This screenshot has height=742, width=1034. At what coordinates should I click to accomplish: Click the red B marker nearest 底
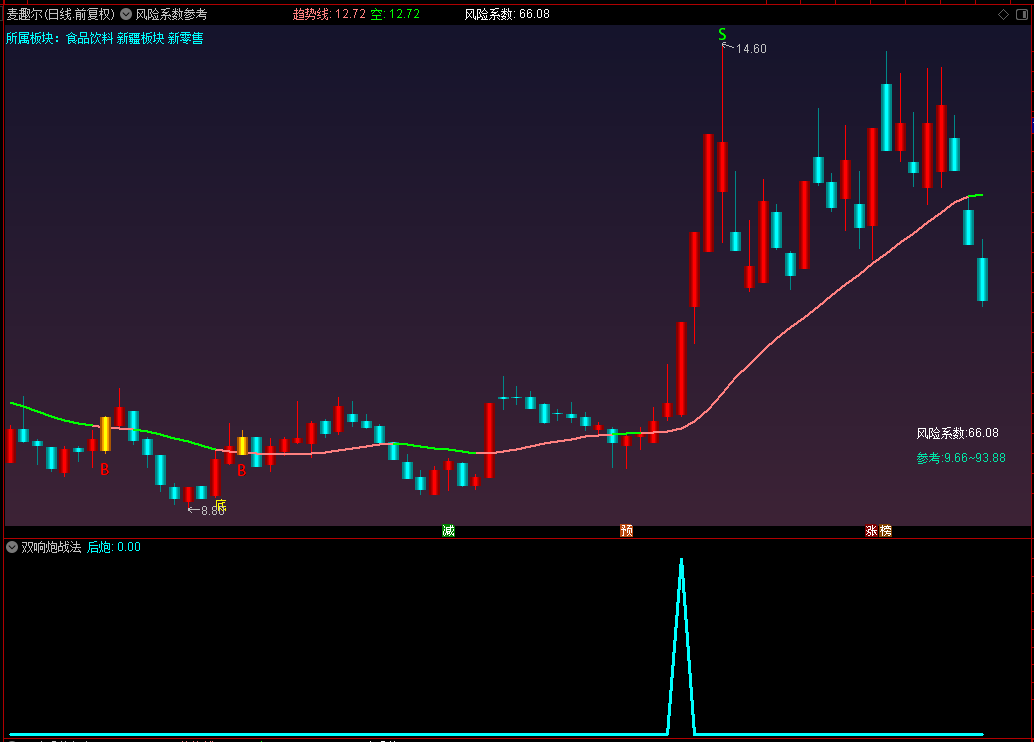(x=241, y=470)
